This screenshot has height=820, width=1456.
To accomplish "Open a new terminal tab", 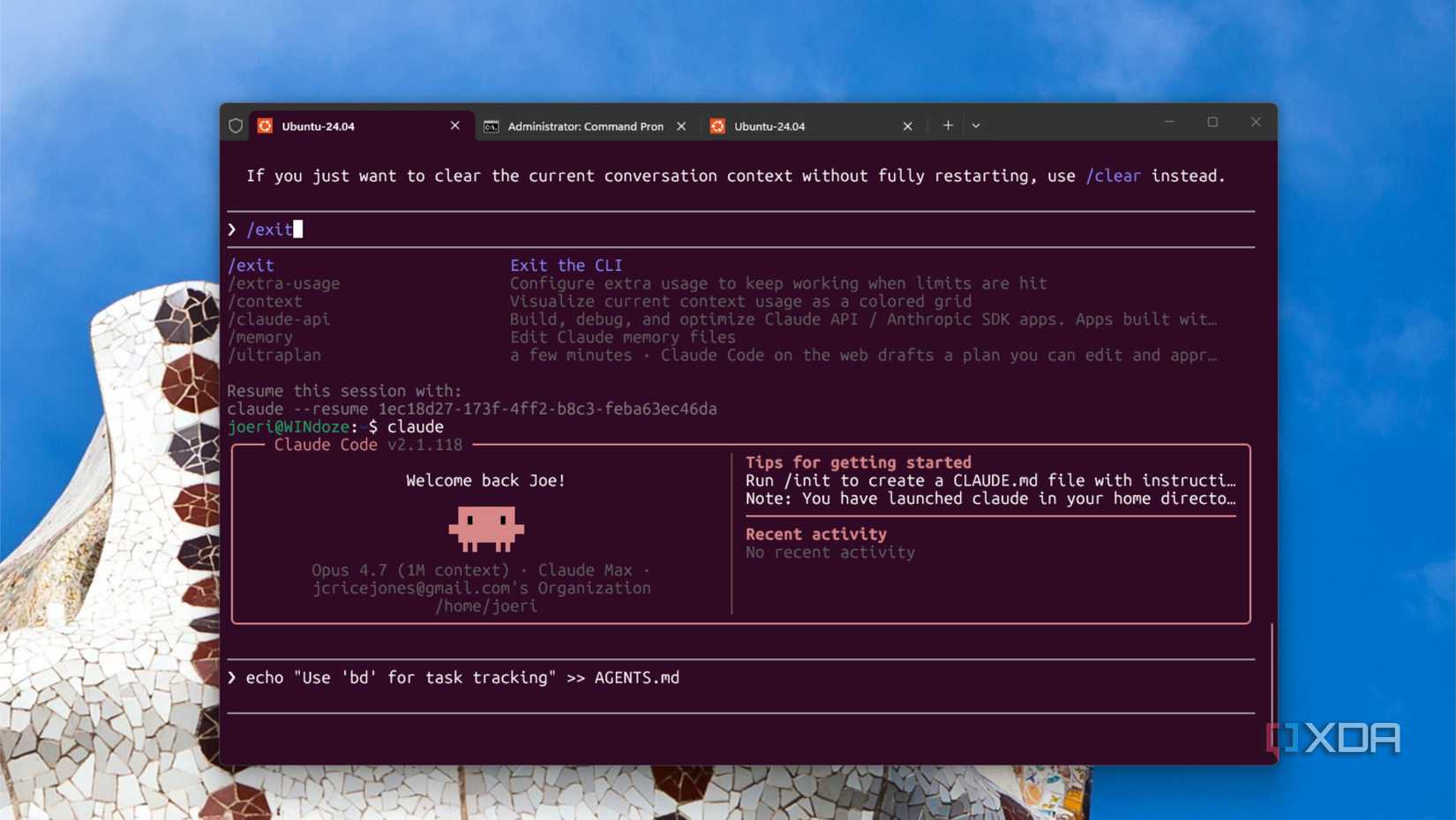I will (948, 125).
